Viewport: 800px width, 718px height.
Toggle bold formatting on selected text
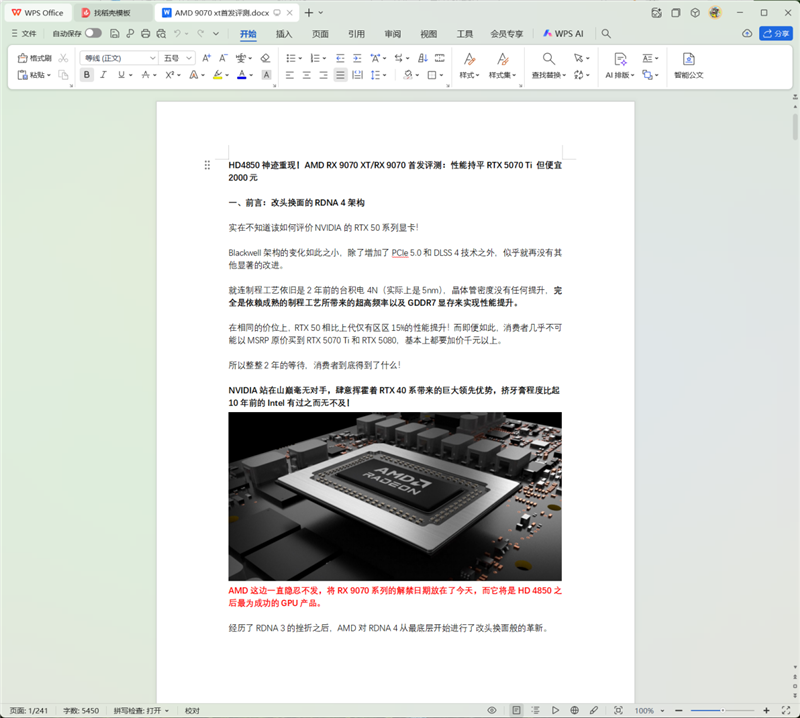[x=86, y=75]
